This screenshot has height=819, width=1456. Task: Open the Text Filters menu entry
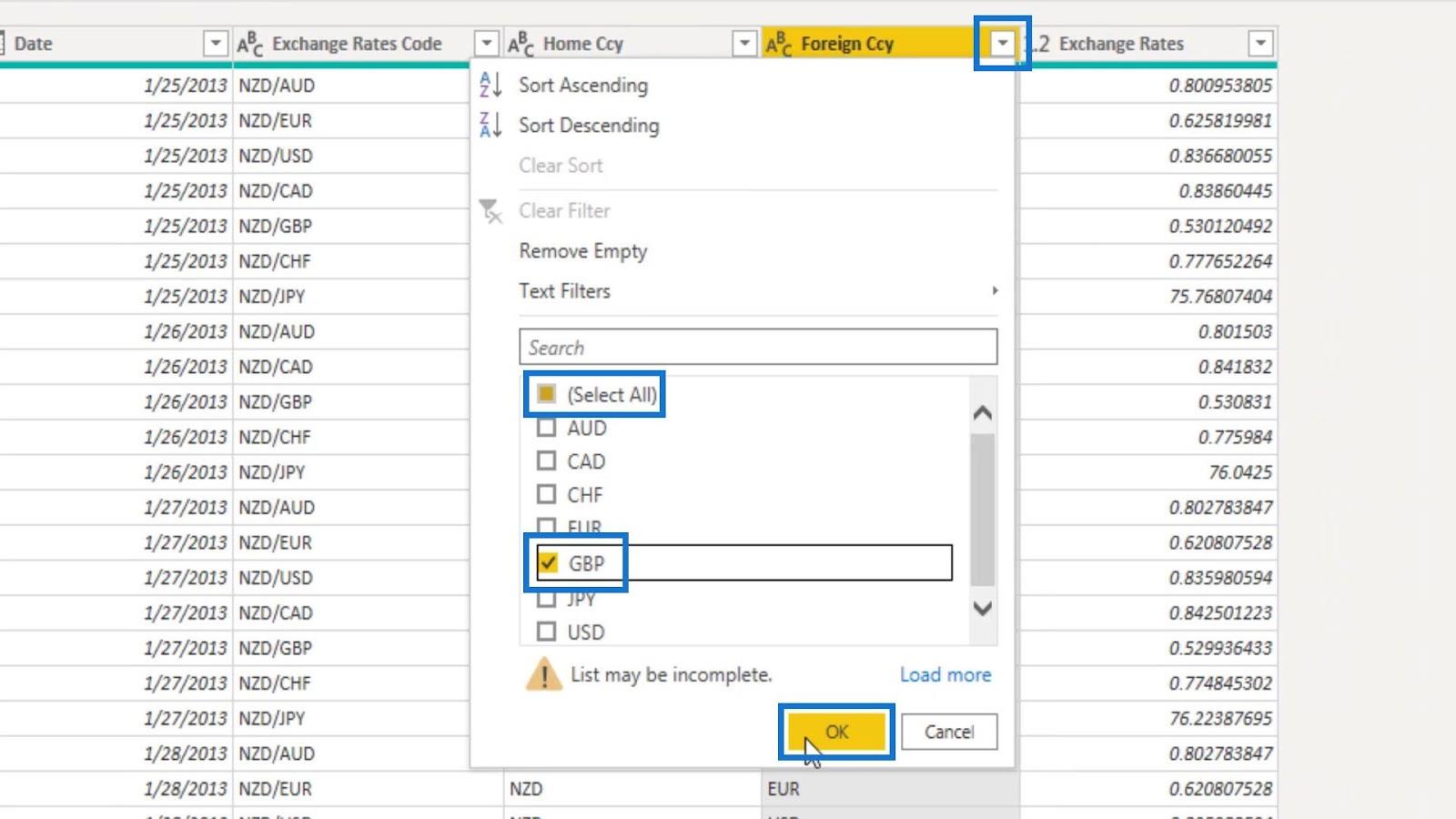click(564, 291)
